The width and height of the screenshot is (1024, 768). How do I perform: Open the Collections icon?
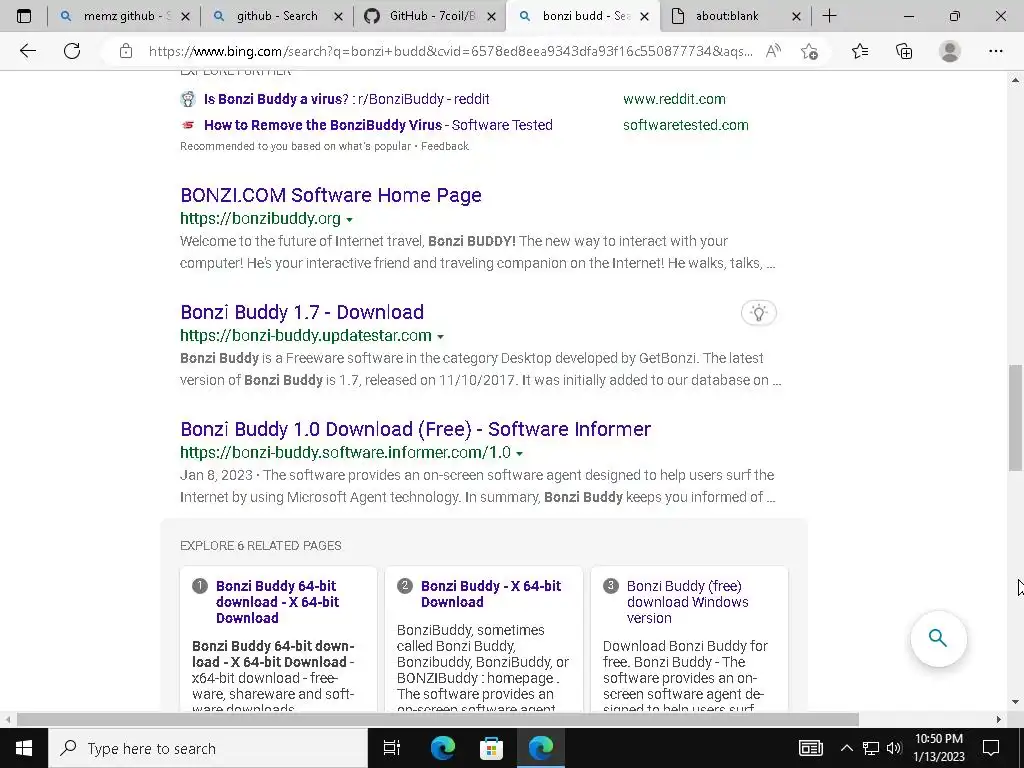[x=904, y=51]
